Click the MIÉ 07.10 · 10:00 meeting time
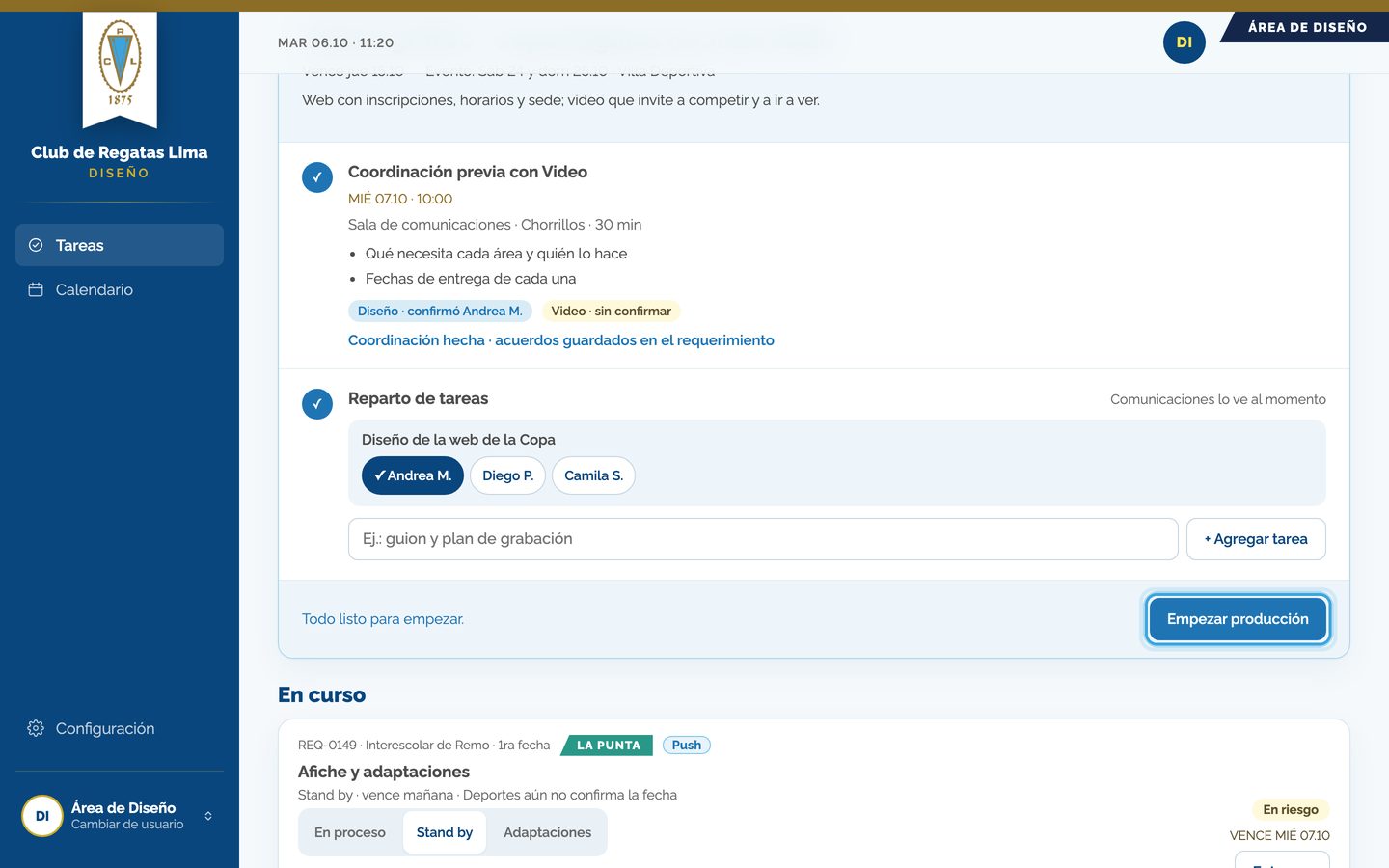1389x868 pixels. click(400, 199)
